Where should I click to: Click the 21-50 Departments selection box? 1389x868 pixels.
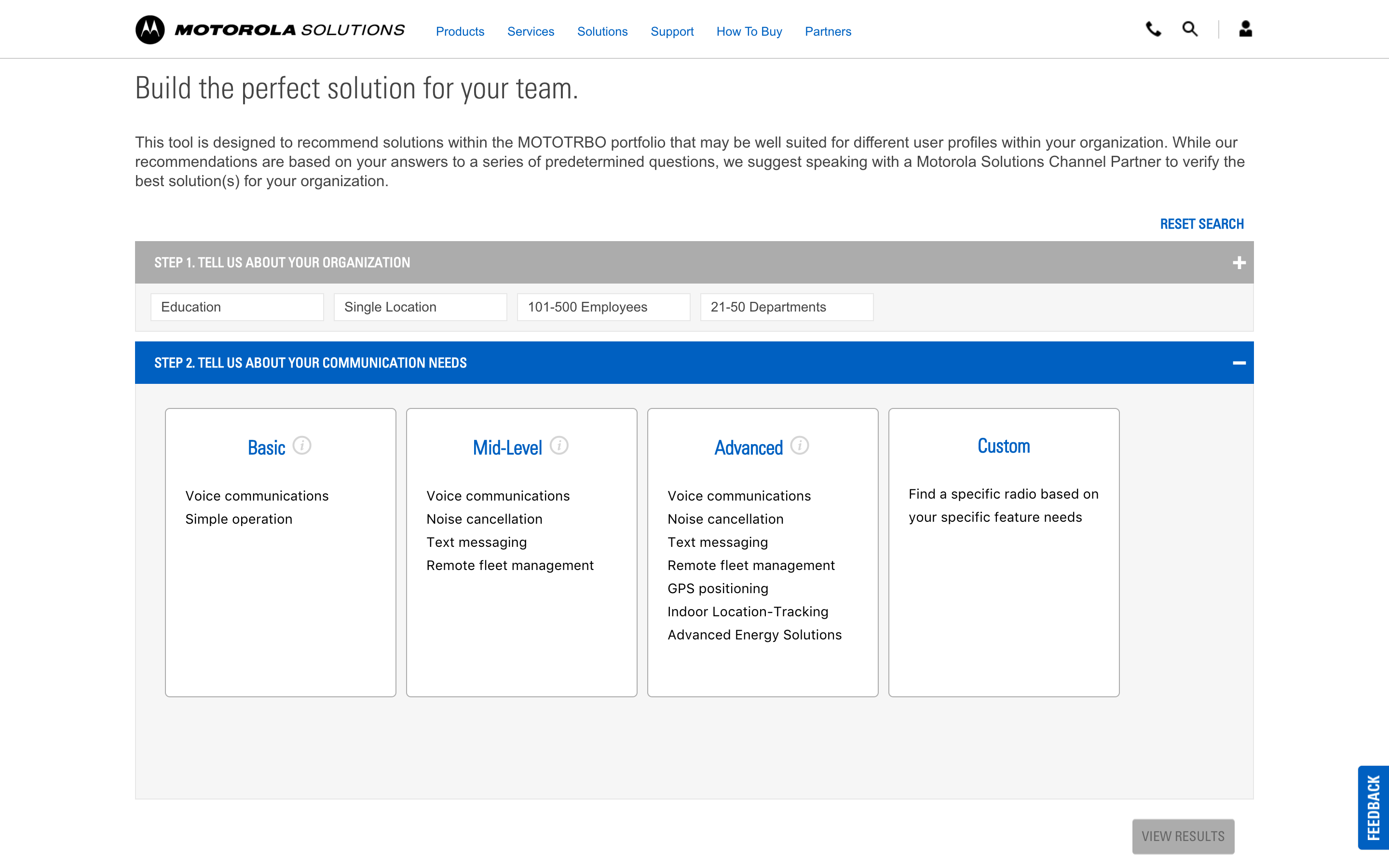[786, 307]
